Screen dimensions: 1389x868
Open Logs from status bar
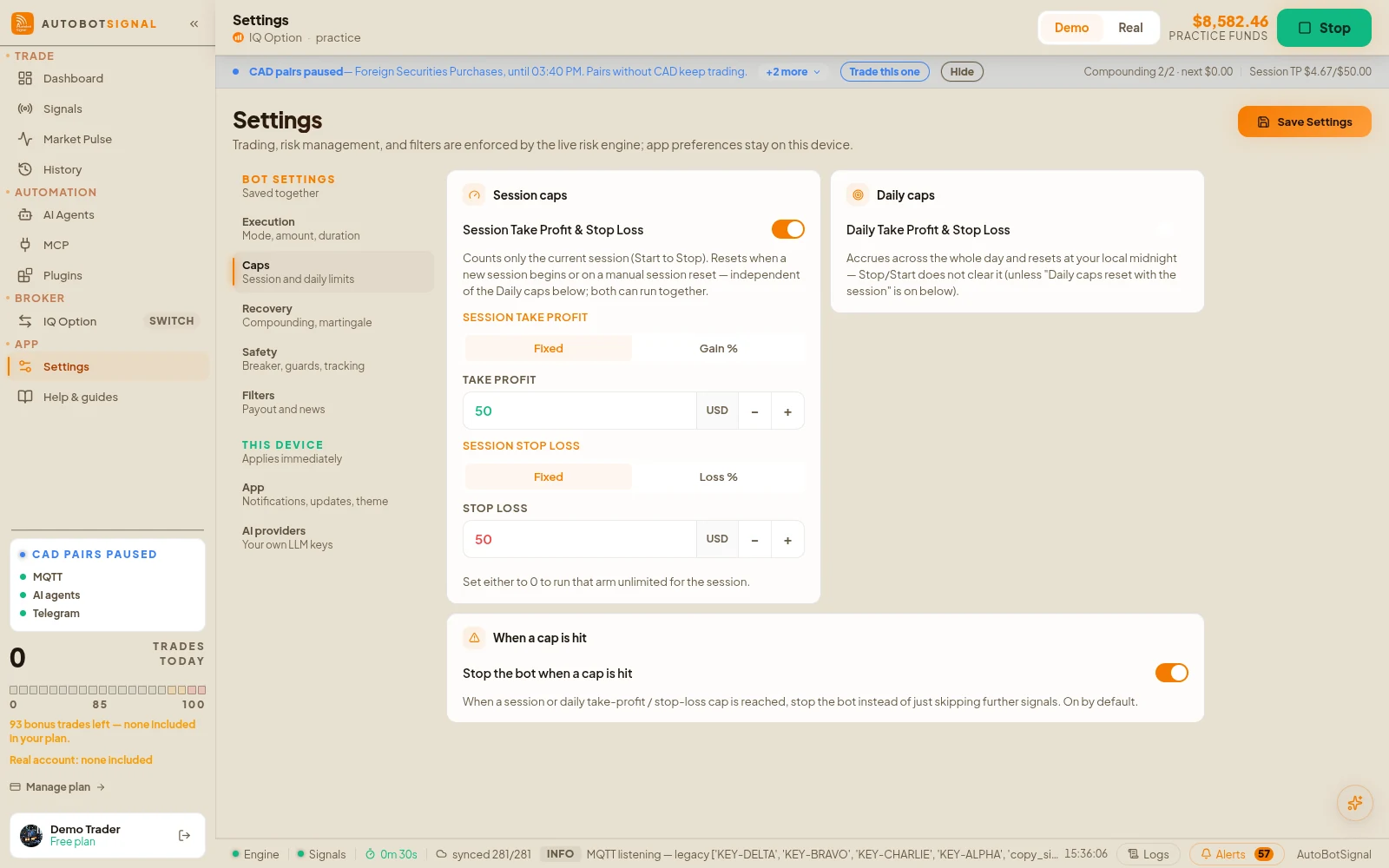click(x=1148, y=854)
